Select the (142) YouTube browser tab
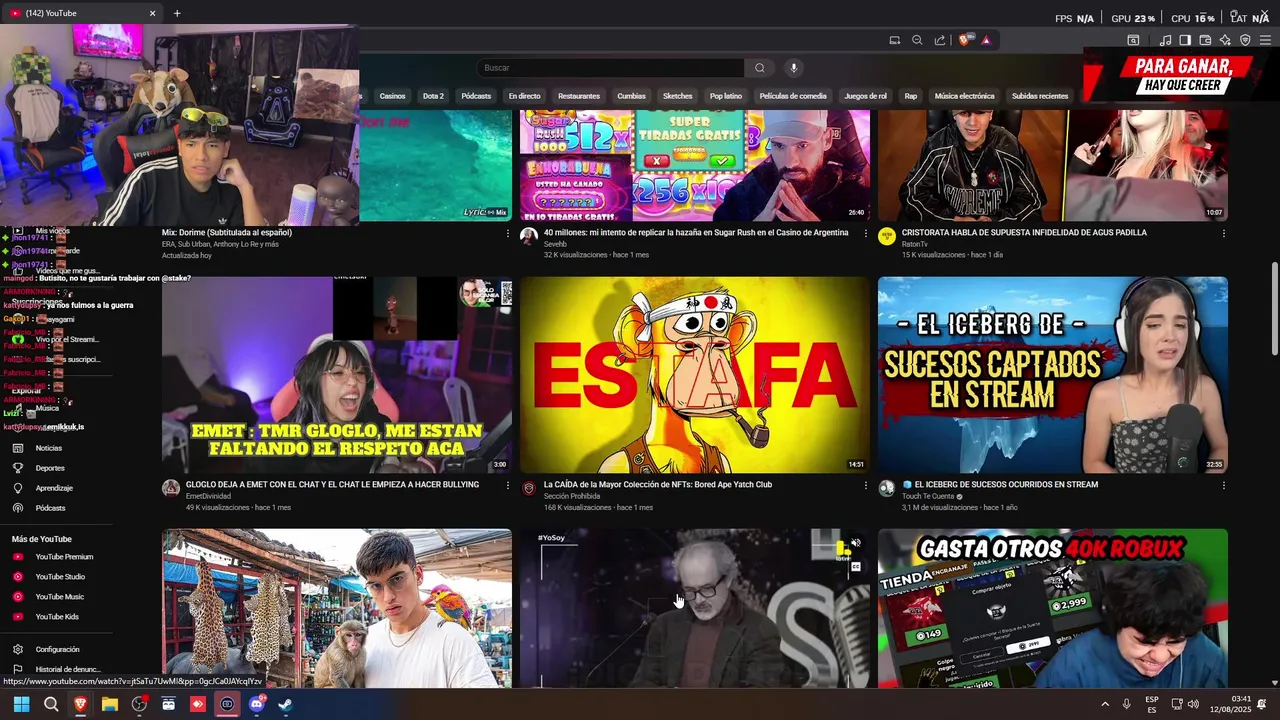Viewport: 1280px width, 720px height. [x=82, y=13]
